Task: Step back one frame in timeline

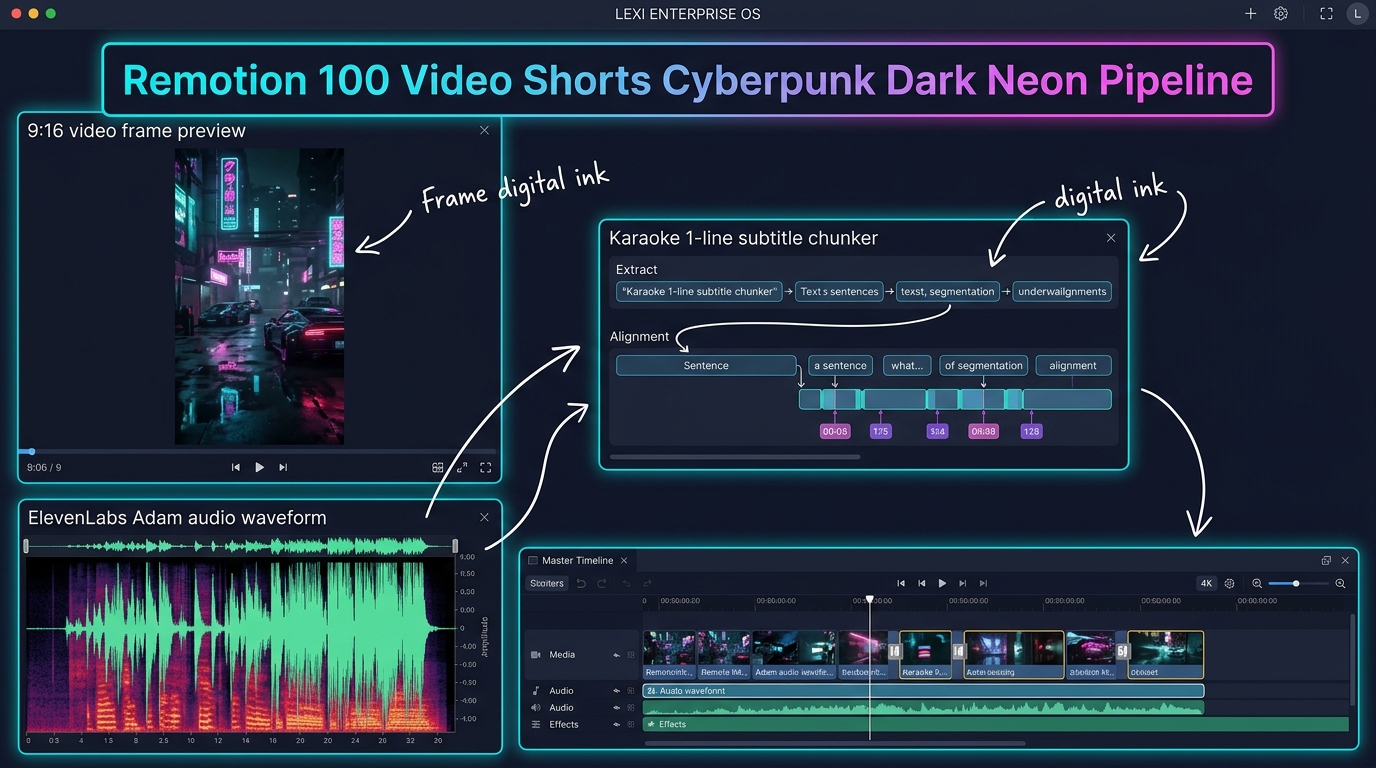Action: [x=922, y=583]
